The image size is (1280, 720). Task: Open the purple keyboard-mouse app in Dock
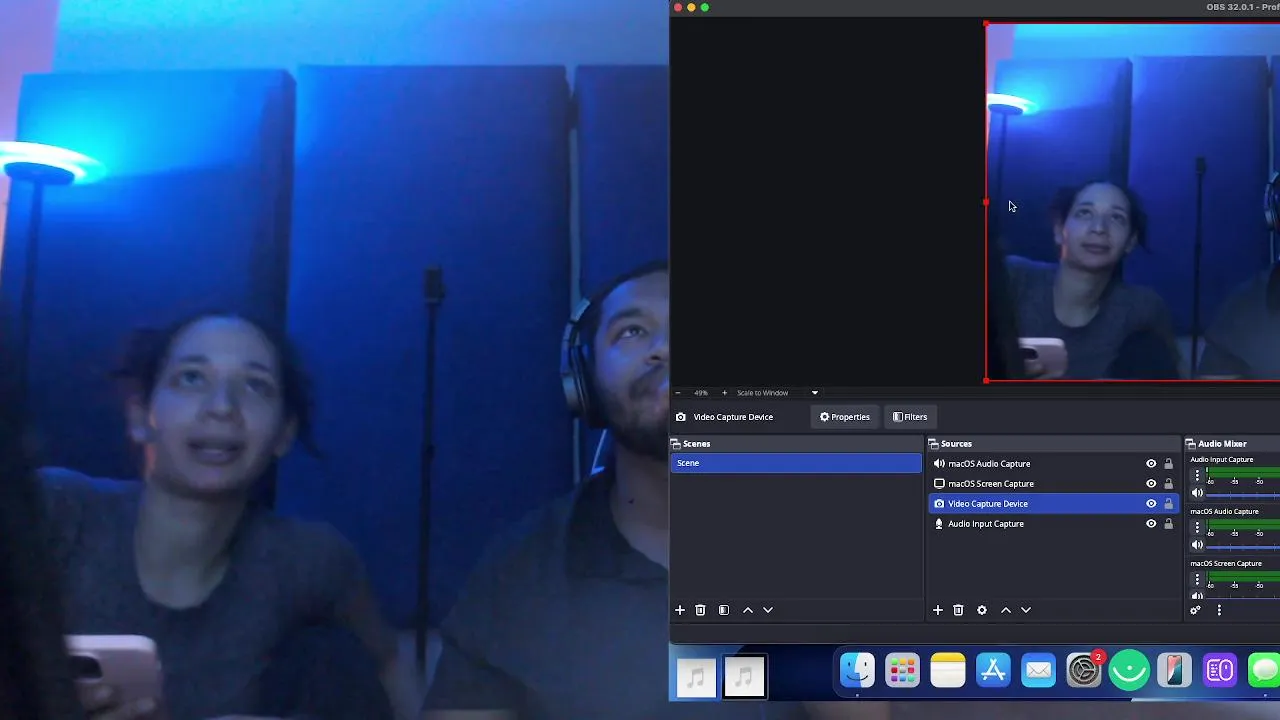(1220, 670)
